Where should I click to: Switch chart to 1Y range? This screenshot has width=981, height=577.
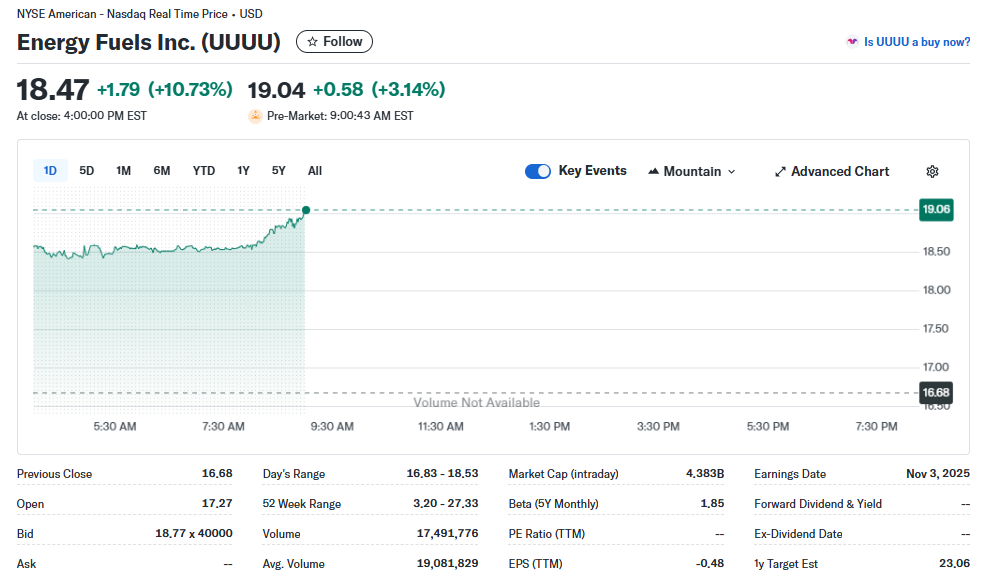click(243, 171)
